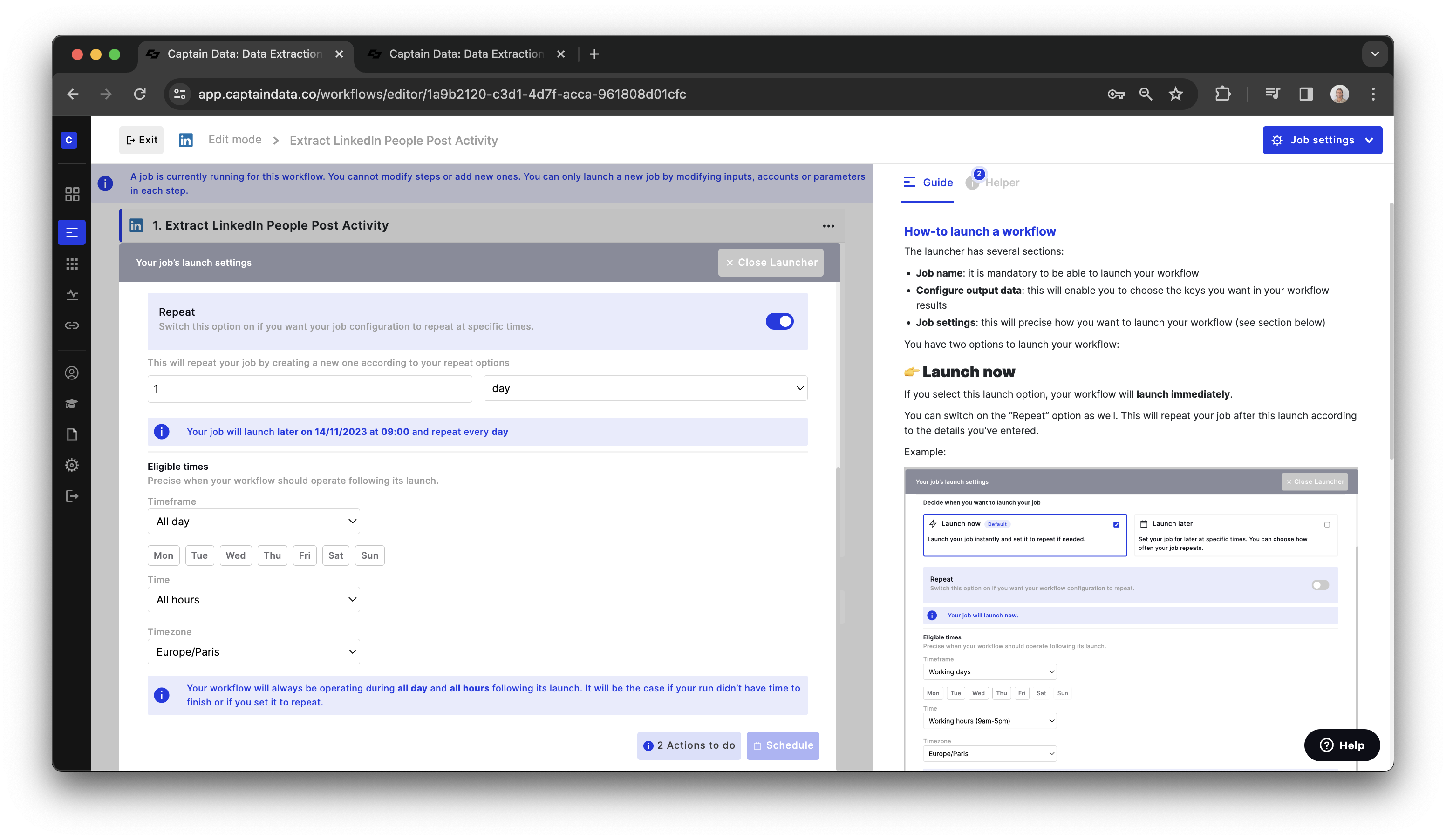Image resolution: width=1446 pixels, height=840 pixels.
Task: Toggle the Chrome side panel icon
Action: tap(1306, 94)
